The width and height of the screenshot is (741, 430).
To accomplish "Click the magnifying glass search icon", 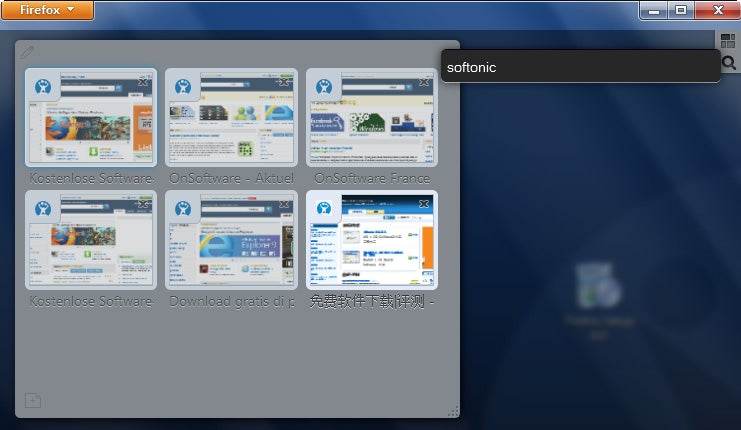I will (728, 63).
